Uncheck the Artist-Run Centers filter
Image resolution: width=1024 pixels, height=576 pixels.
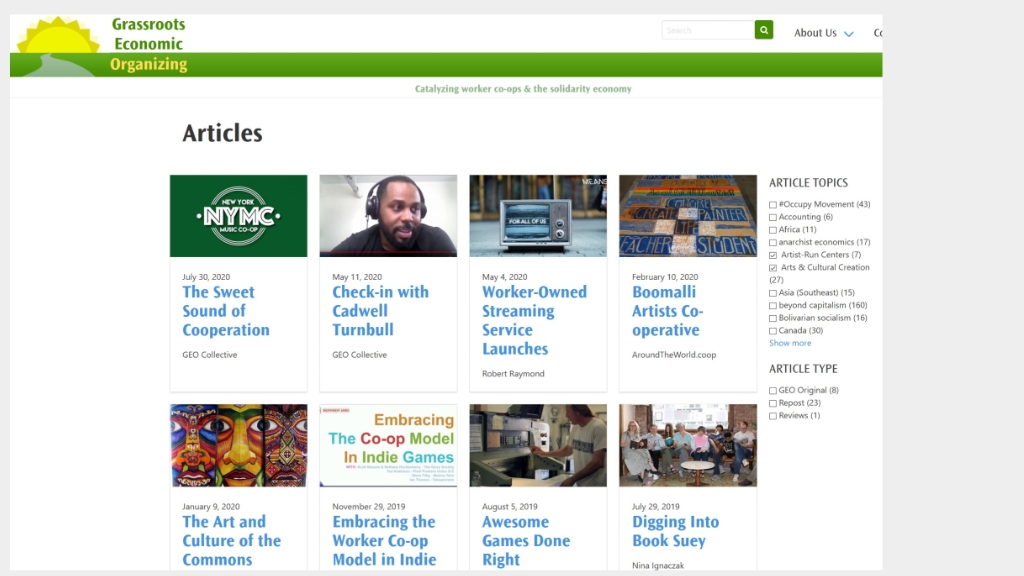(x=773, y=255)
